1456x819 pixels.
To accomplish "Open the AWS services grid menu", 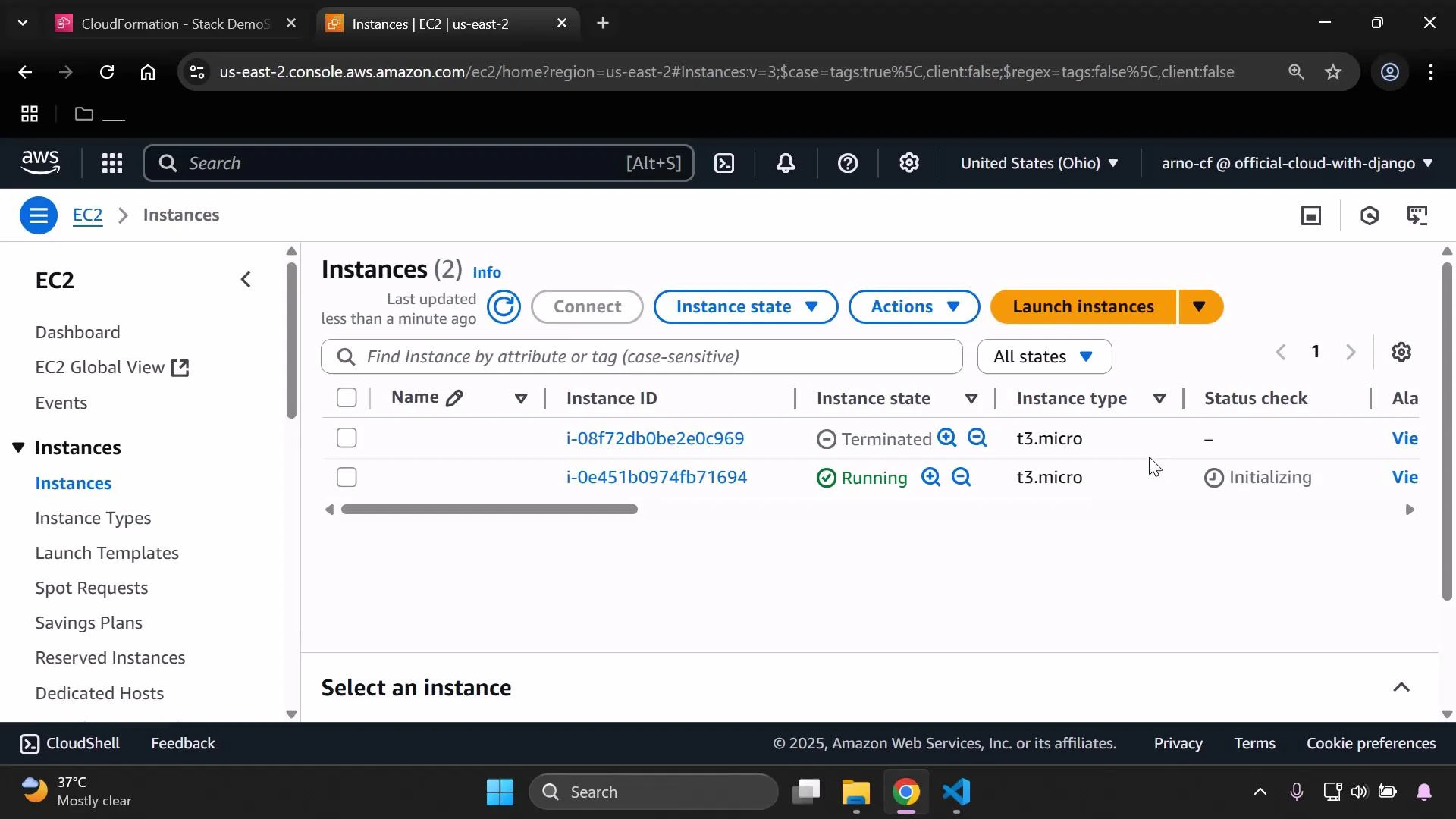I will click(x=112, y=163).
